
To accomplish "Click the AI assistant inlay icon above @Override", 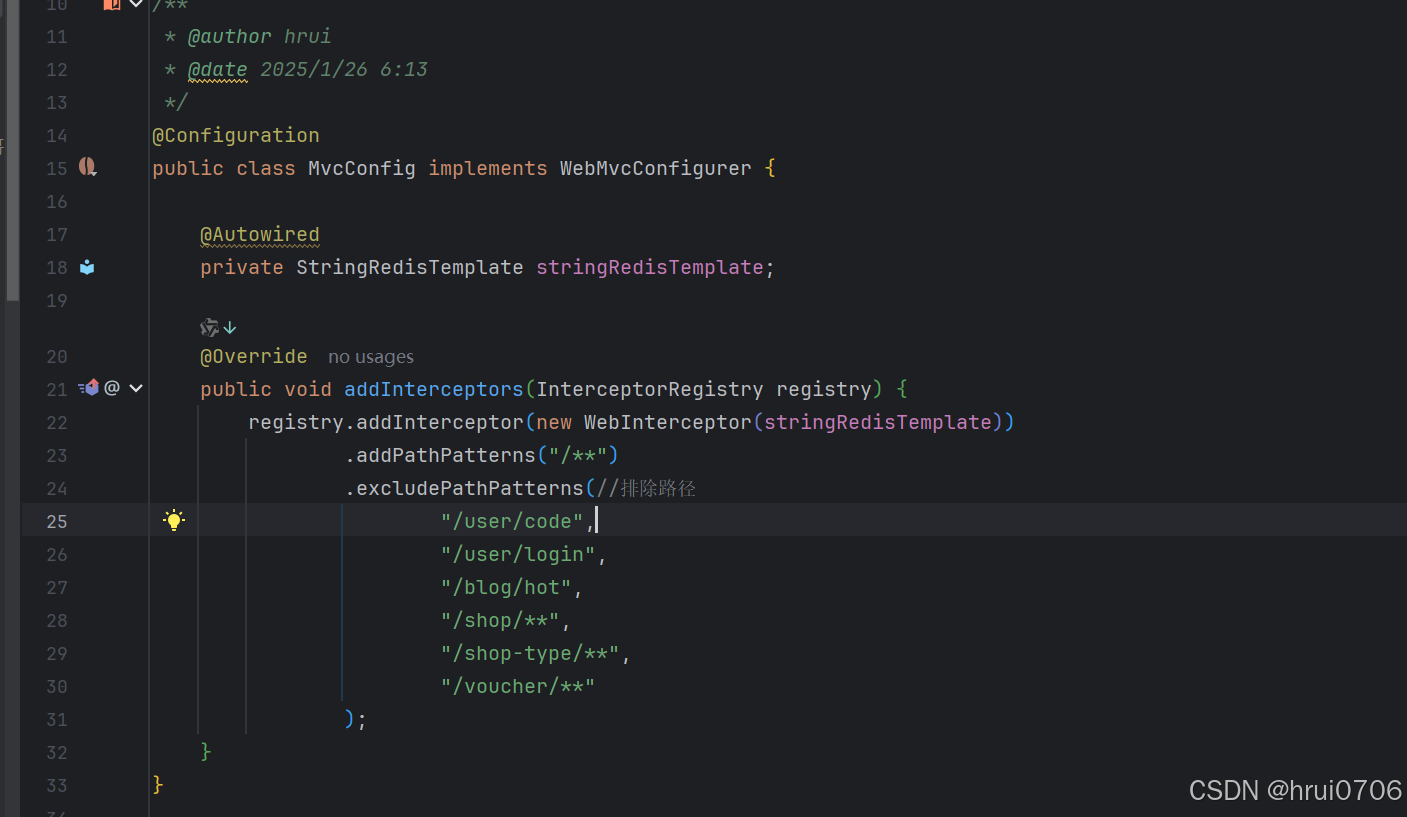I will [x=209, y=327].
